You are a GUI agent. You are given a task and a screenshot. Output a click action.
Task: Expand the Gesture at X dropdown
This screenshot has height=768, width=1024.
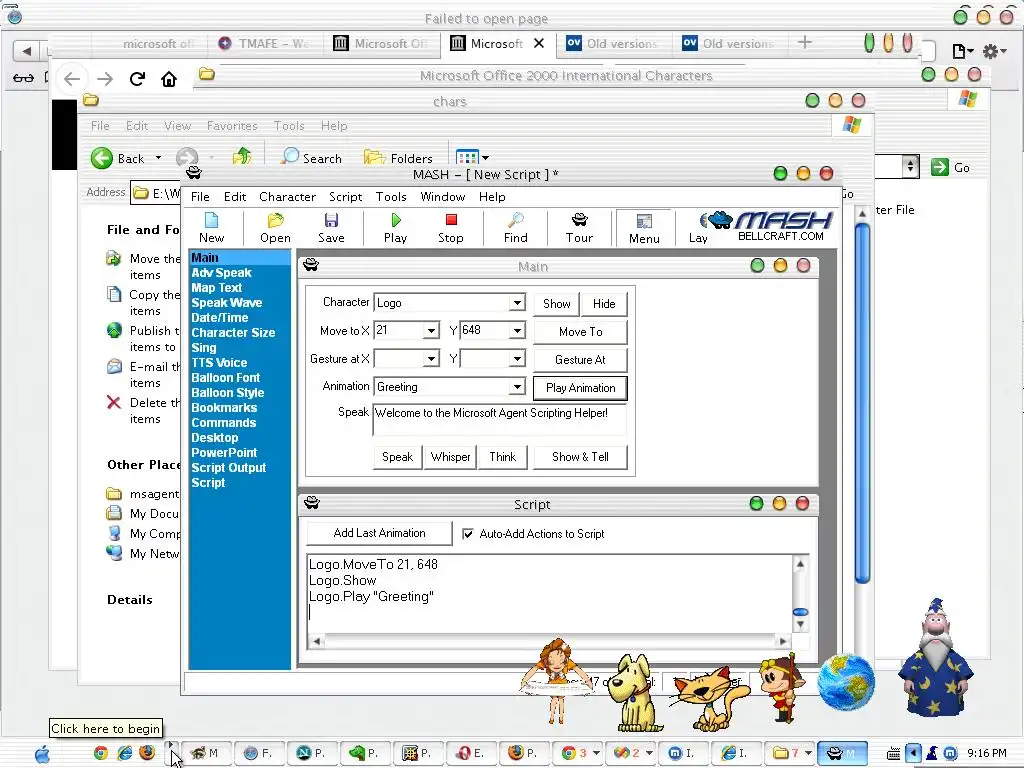click(x=430, y=359)
